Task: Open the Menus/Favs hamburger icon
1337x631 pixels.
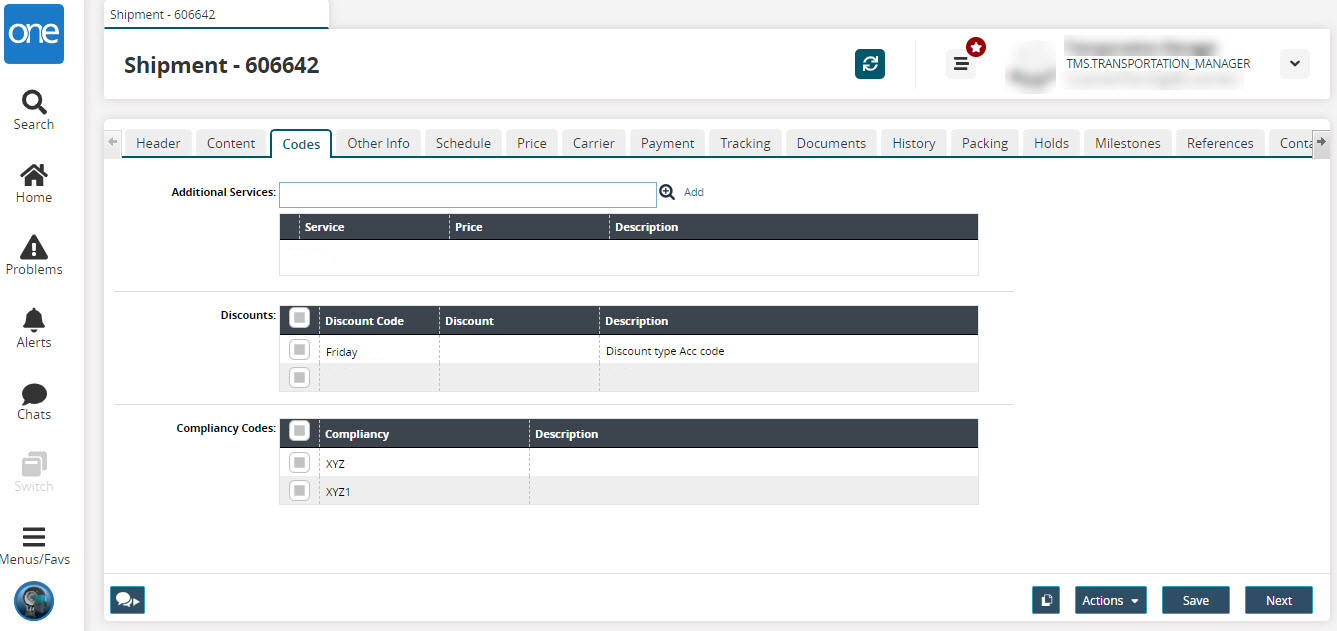Action: [34, 546]
